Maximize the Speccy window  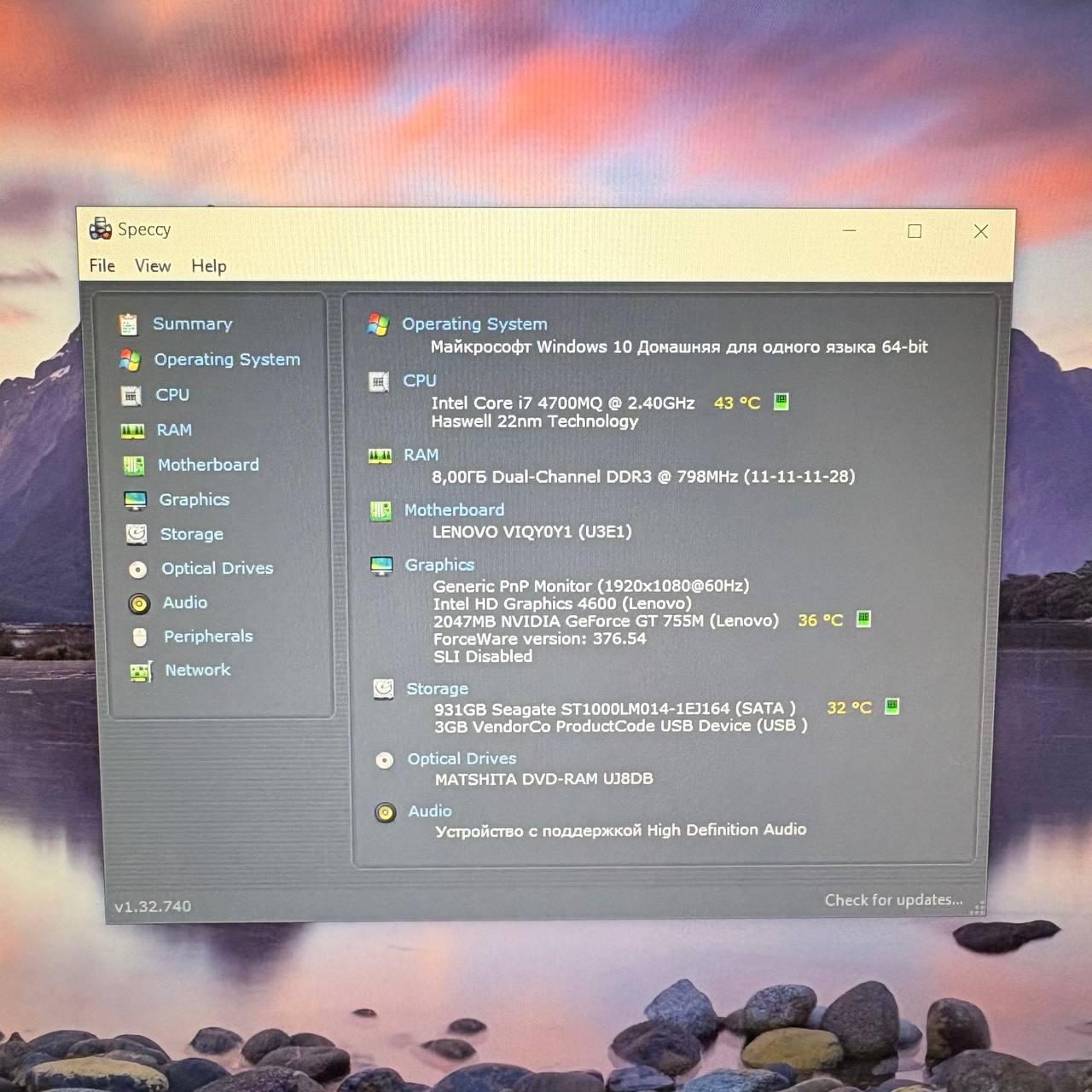pos(915,231)
